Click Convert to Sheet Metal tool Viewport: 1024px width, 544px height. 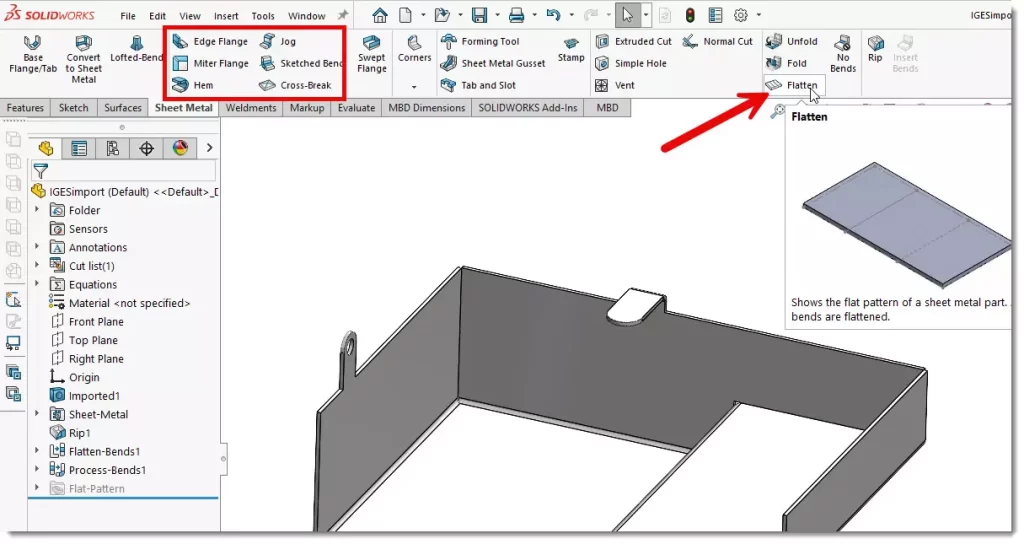pyautogui.click(x=84, y=59)
